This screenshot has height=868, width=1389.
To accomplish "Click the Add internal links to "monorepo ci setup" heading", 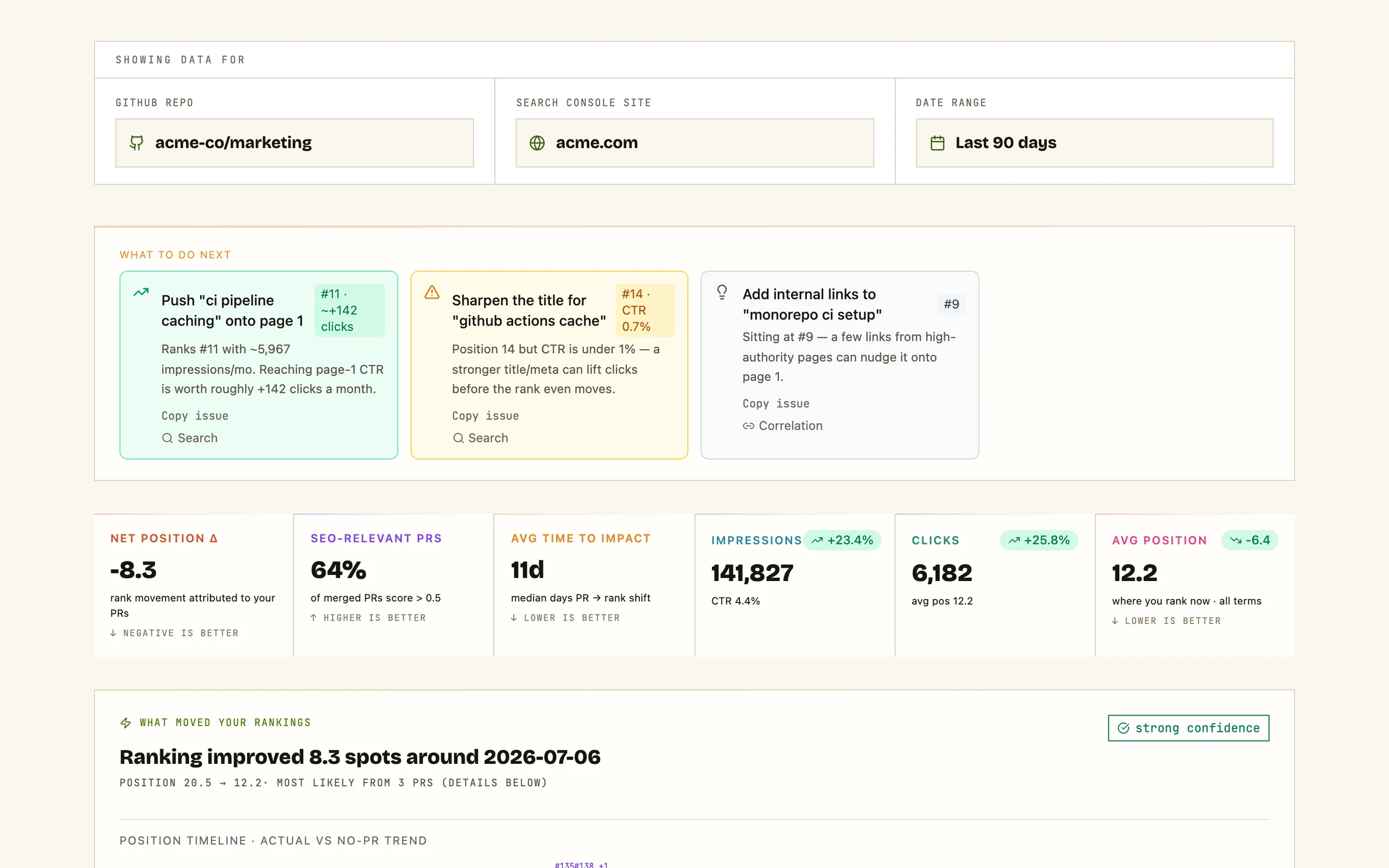I will point(812,304).
